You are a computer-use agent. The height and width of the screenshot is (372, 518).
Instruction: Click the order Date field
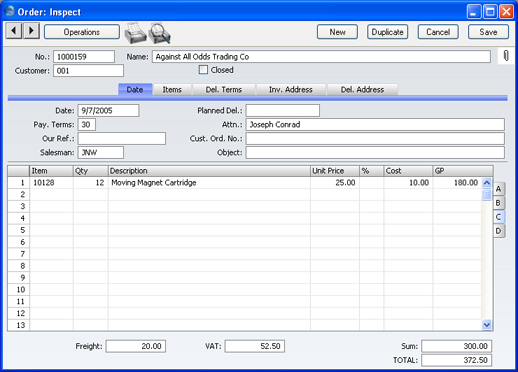pyautogui.click(x=109, y=111)
